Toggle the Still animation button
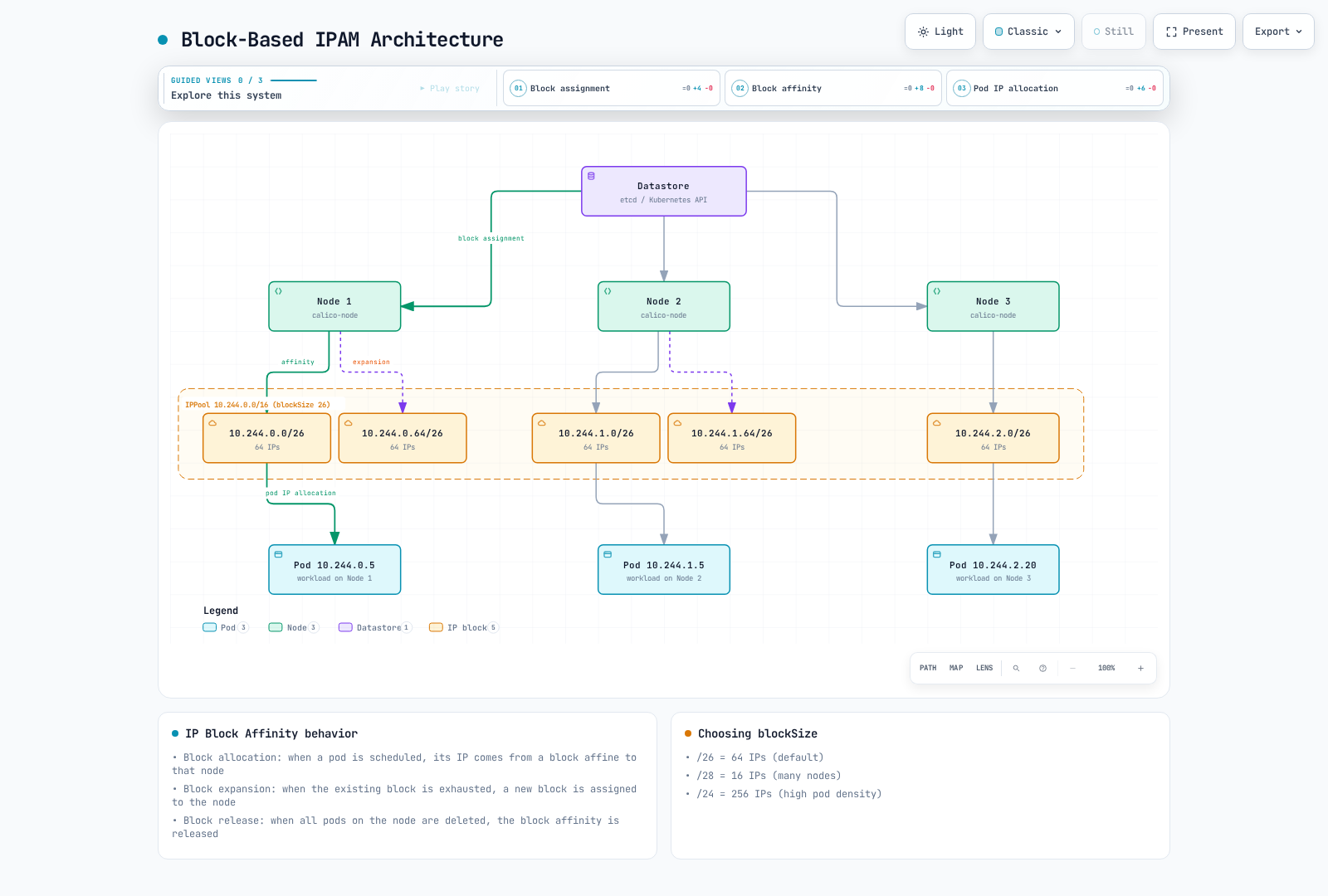Screen dimensions: 1328x896 [x=1114, y=32]
